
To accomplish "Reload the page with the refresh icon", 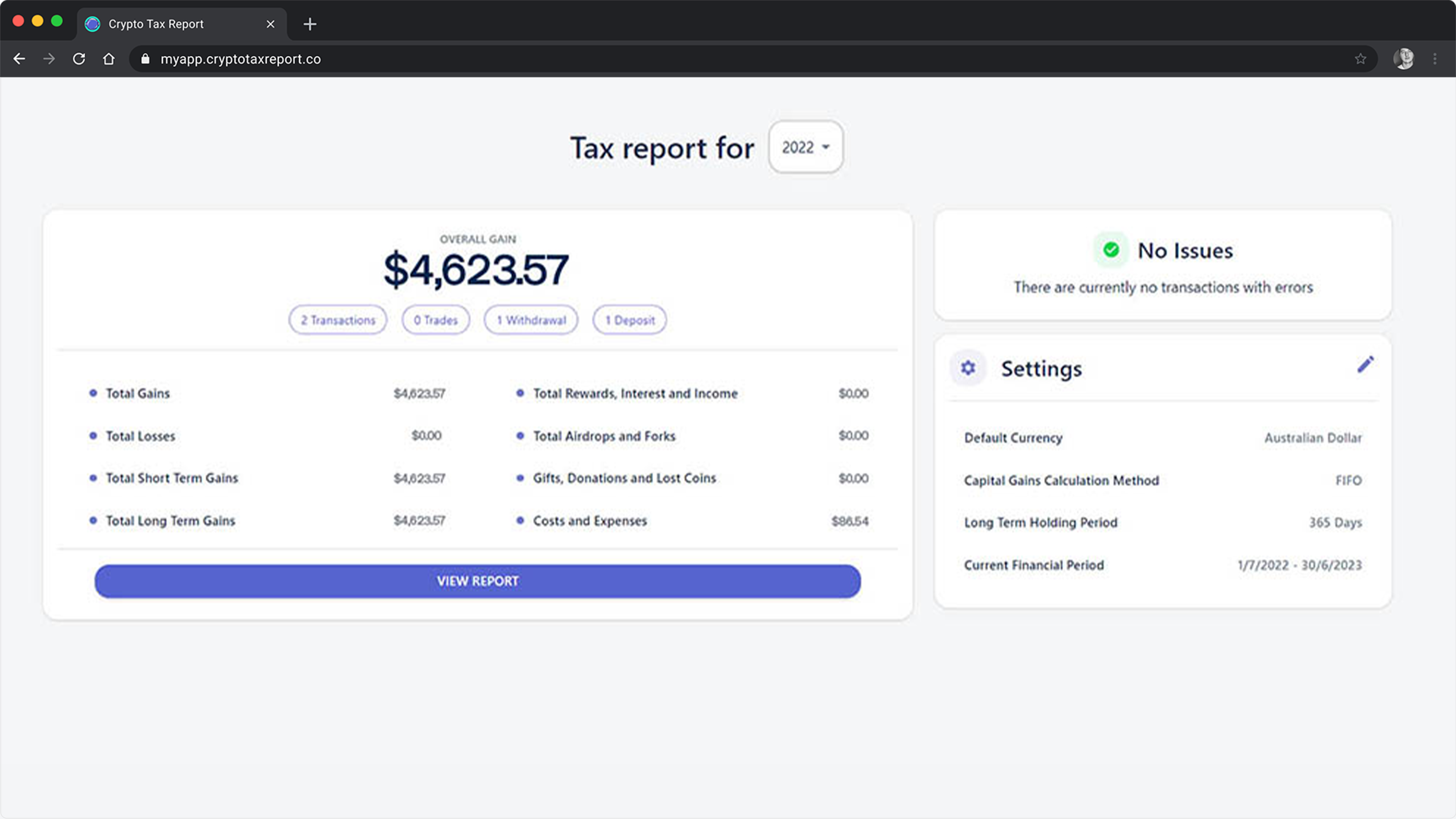I will (79, 59).
